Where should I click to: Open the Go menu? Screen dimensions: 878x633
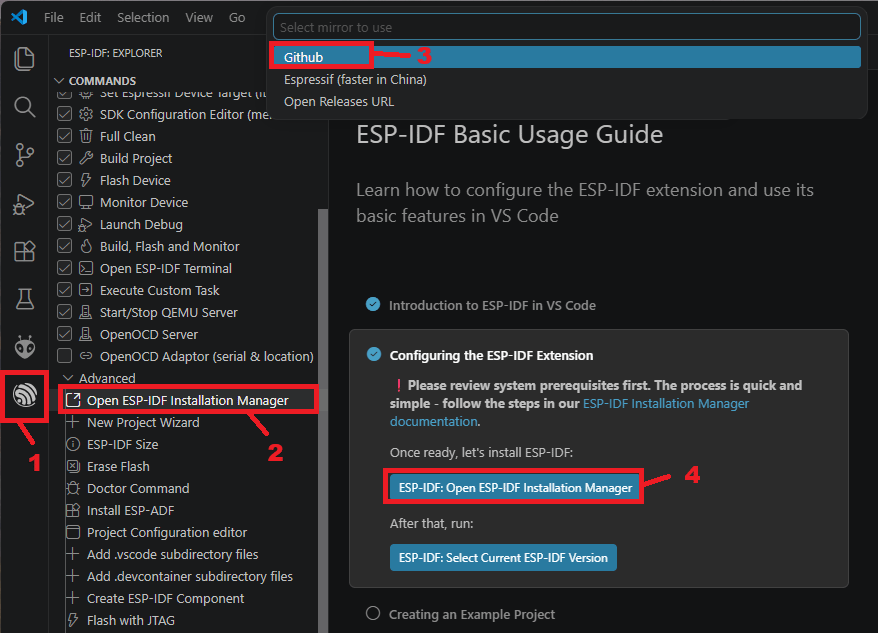237,17
